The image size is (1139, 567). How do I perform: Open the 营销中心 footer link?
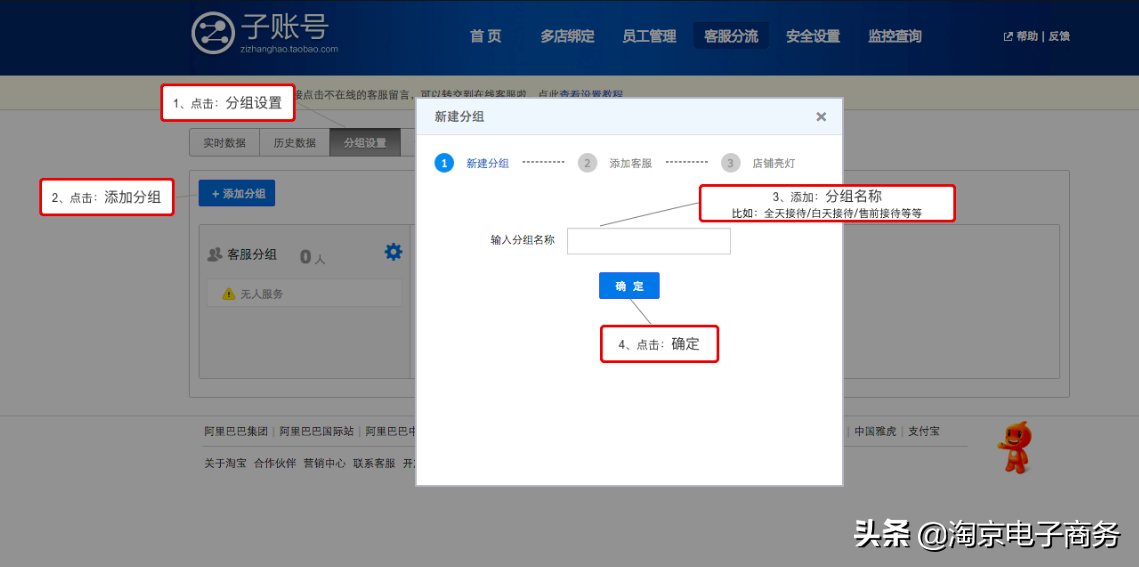click(324, 463)
